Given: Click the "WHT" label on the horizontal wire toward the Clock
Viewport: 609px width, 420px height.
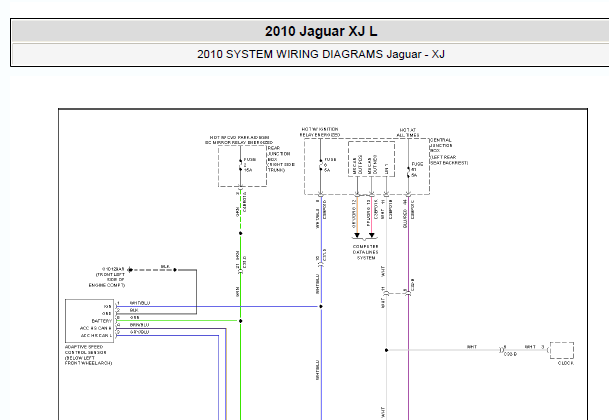Looking at the screenshot, I should coord(472,347).
